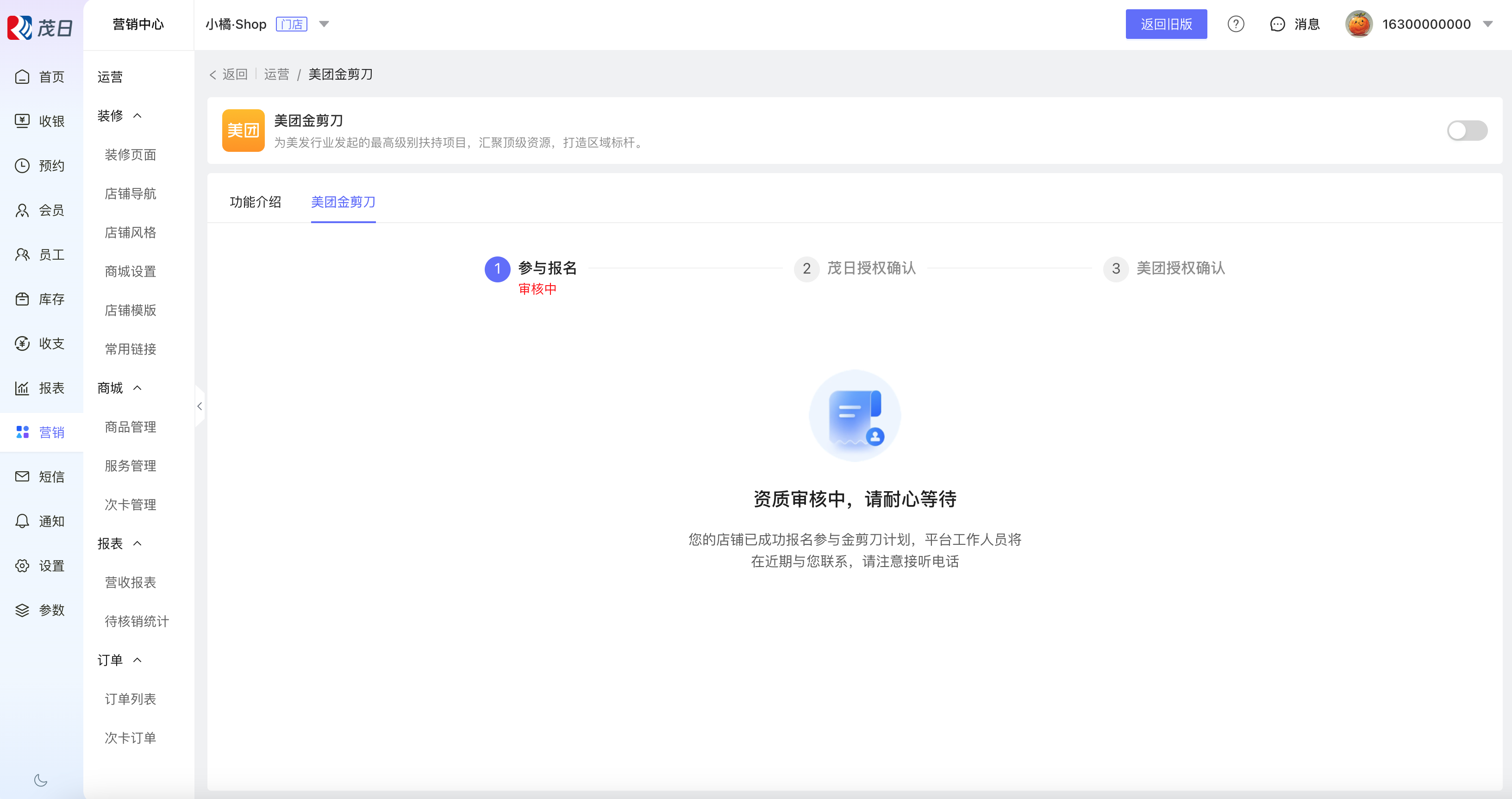Screen dimensions: 1512x799
Task: Click the 返回 back link
Action: (x=230, y=74)
